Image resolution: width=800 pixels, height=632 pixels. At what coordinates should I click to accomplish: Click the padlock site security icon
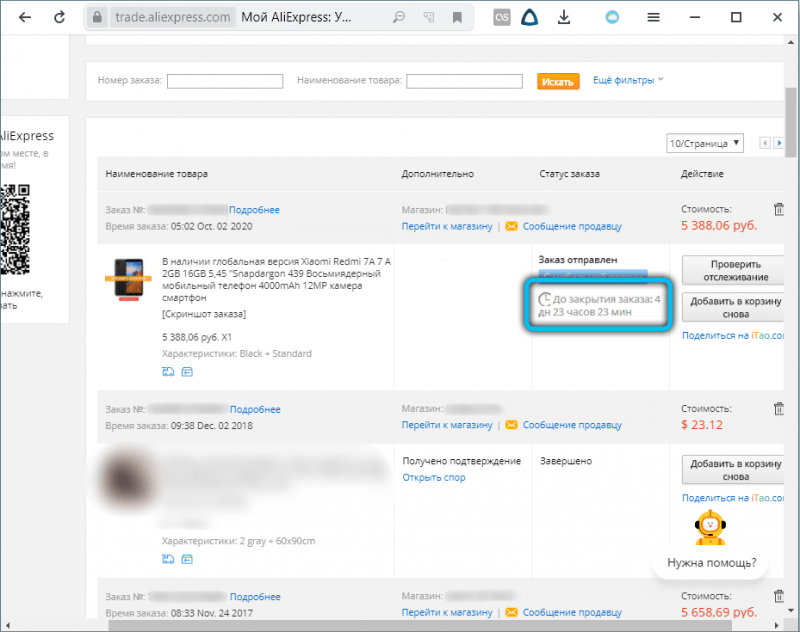tap(97, 17)
